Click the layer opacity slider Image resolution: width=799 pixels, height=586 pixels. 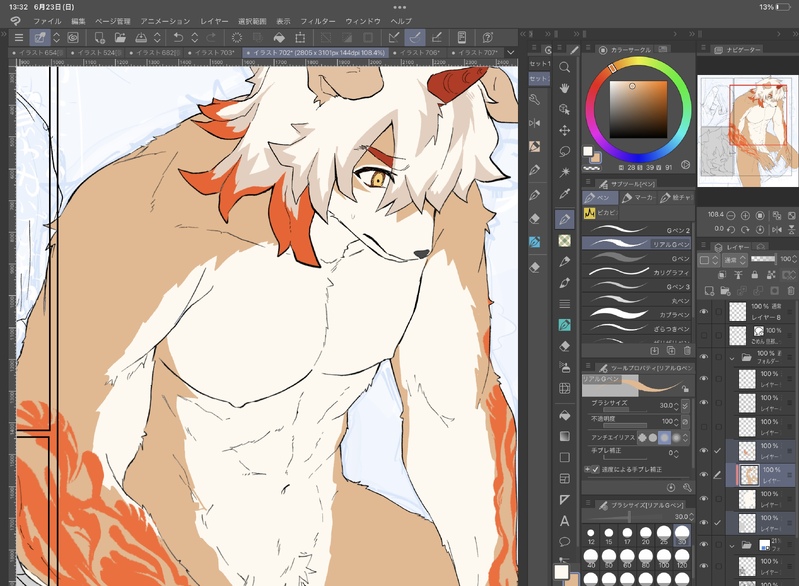pos(763,259)
